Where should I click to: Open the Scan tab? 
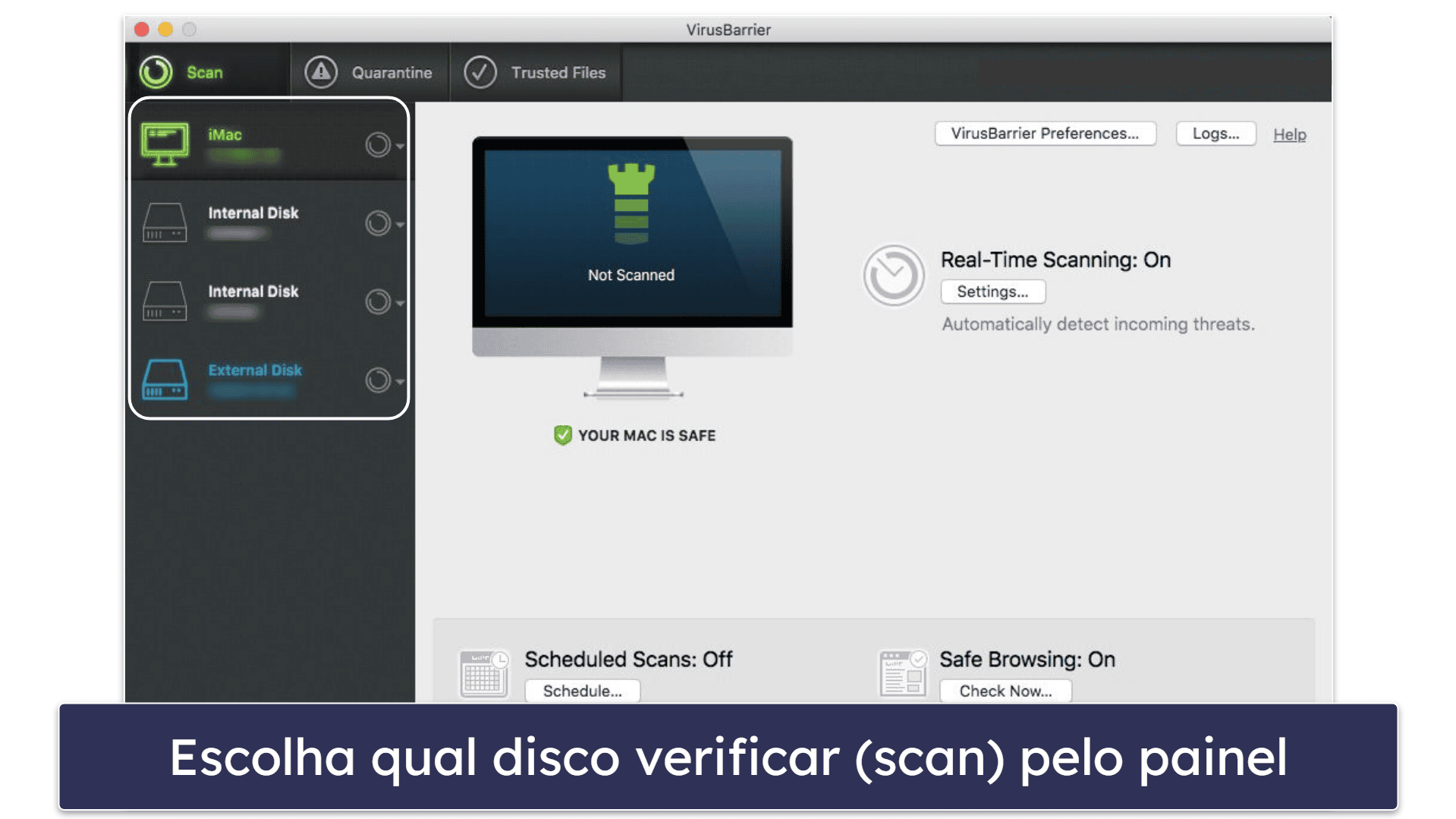tap(207, 72)
